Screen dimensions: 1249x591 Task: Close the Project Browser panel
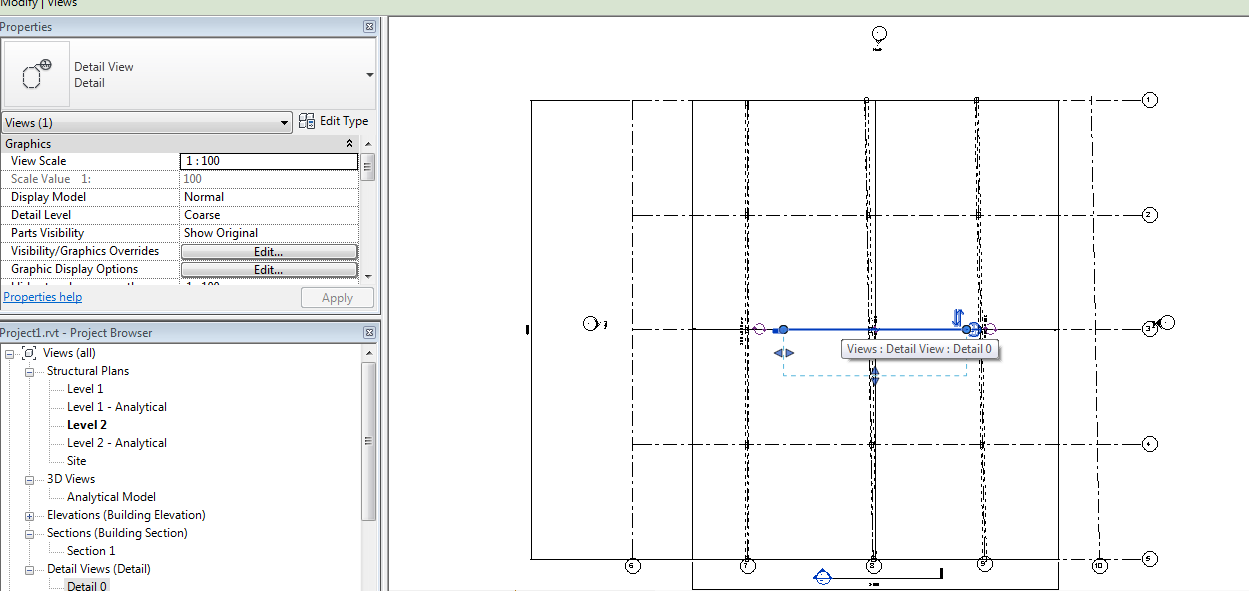click(369, 333)
